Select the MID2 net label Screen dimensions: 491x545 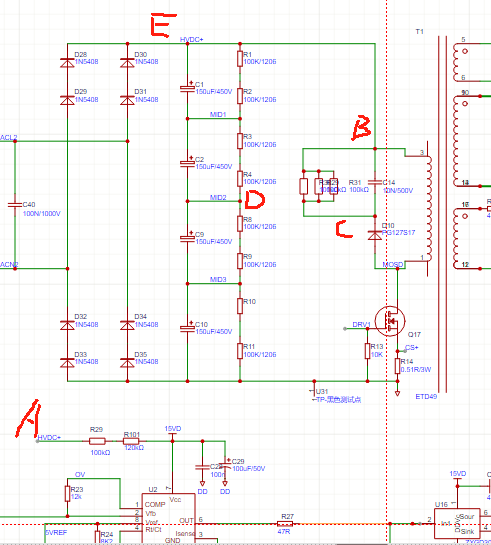[x=218, y=197]
